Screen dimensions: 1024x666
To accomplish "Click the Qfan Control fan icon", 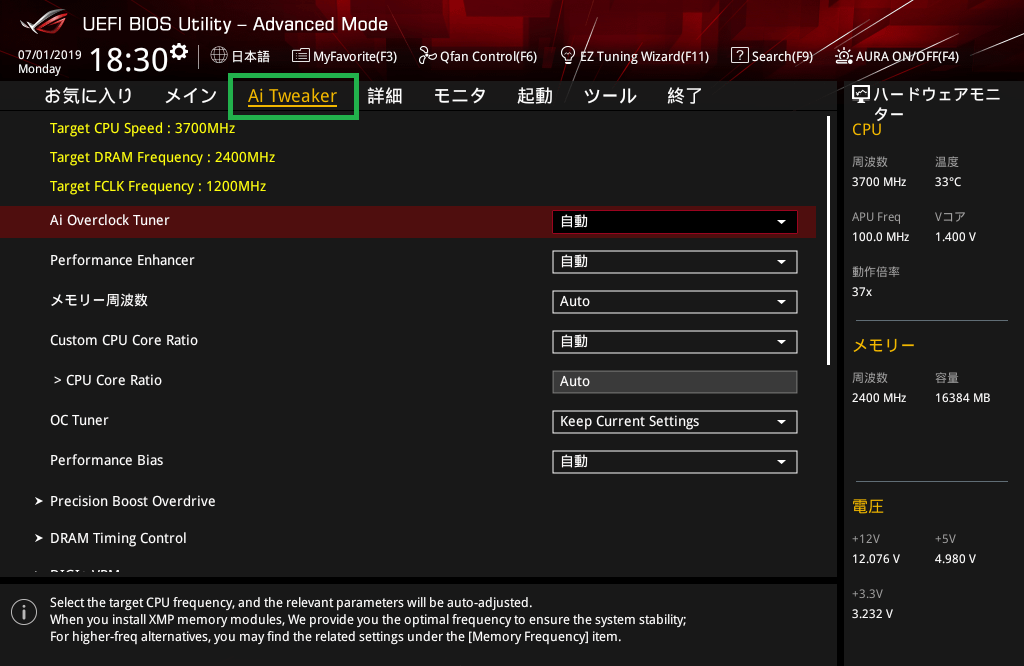I will (427, 56).
